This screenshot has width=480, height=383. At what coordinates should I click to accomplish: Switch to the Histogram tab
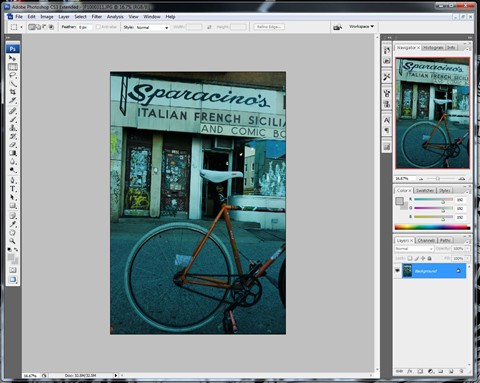(433, 48)
